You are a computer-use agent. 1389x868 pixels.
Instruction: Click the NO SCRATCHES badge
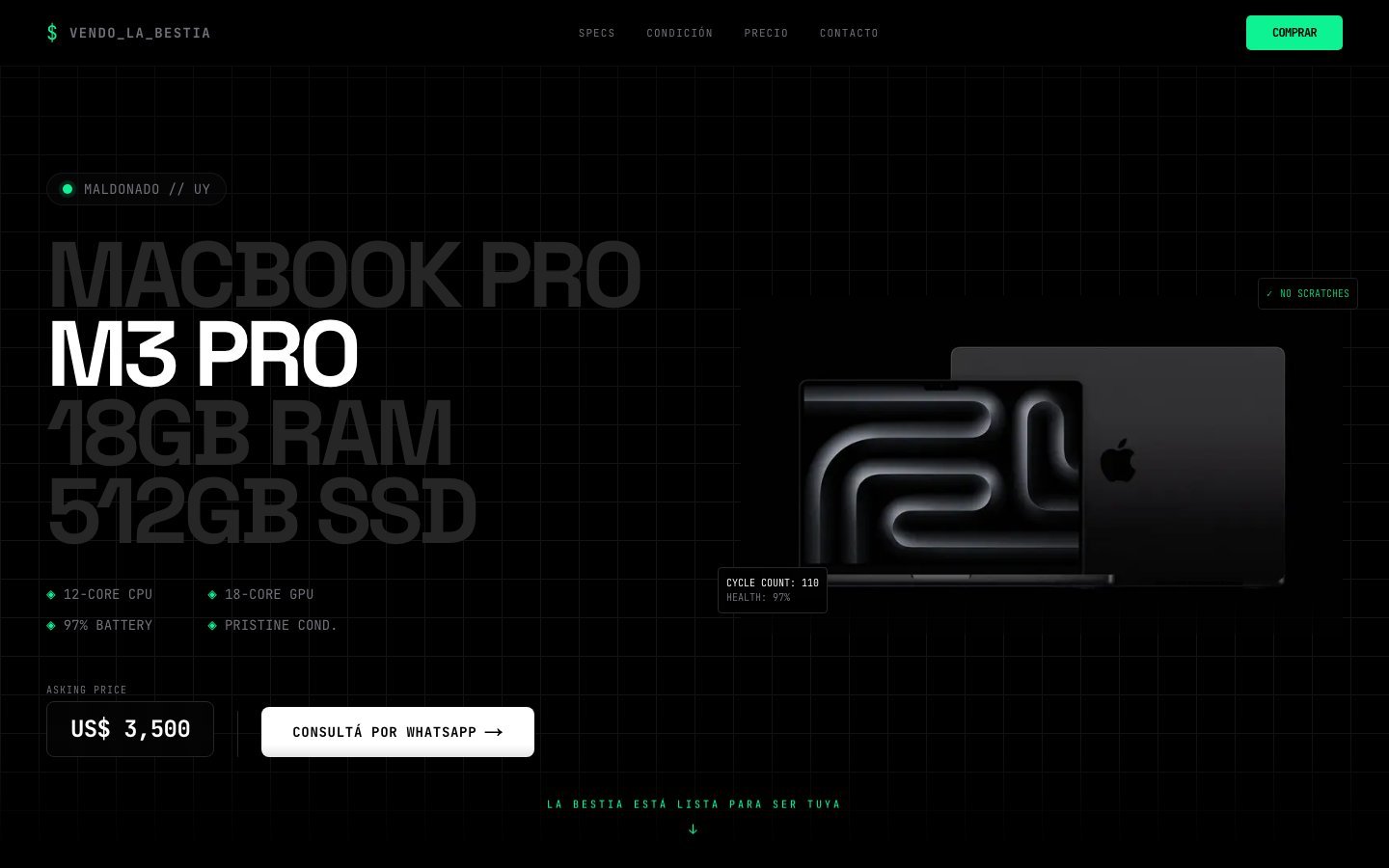coord(1308,294)
